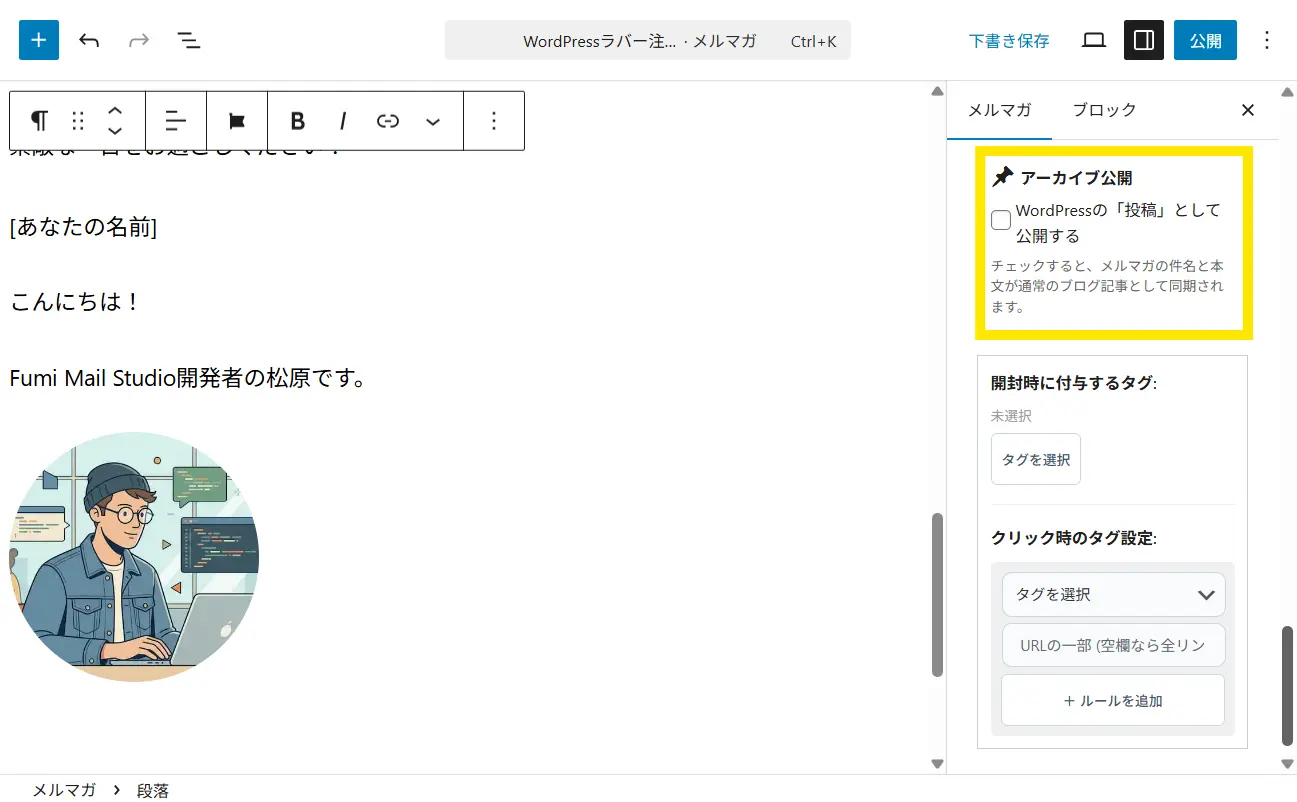Open the document overview list
1297x802 pixels.
pos(188,40)
